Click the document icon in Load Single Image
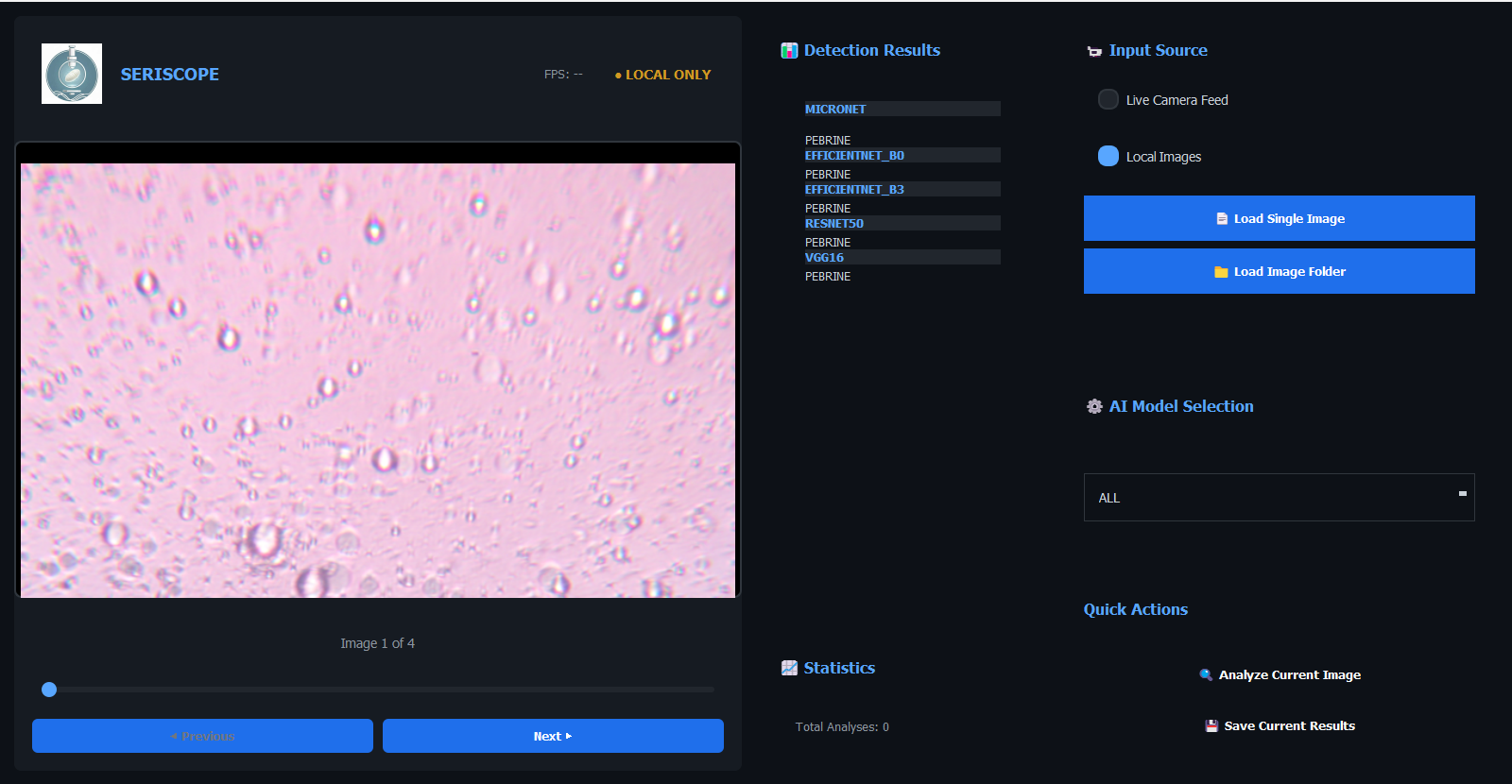This screenshot has width=1512, height=784. coord(1222,218)
